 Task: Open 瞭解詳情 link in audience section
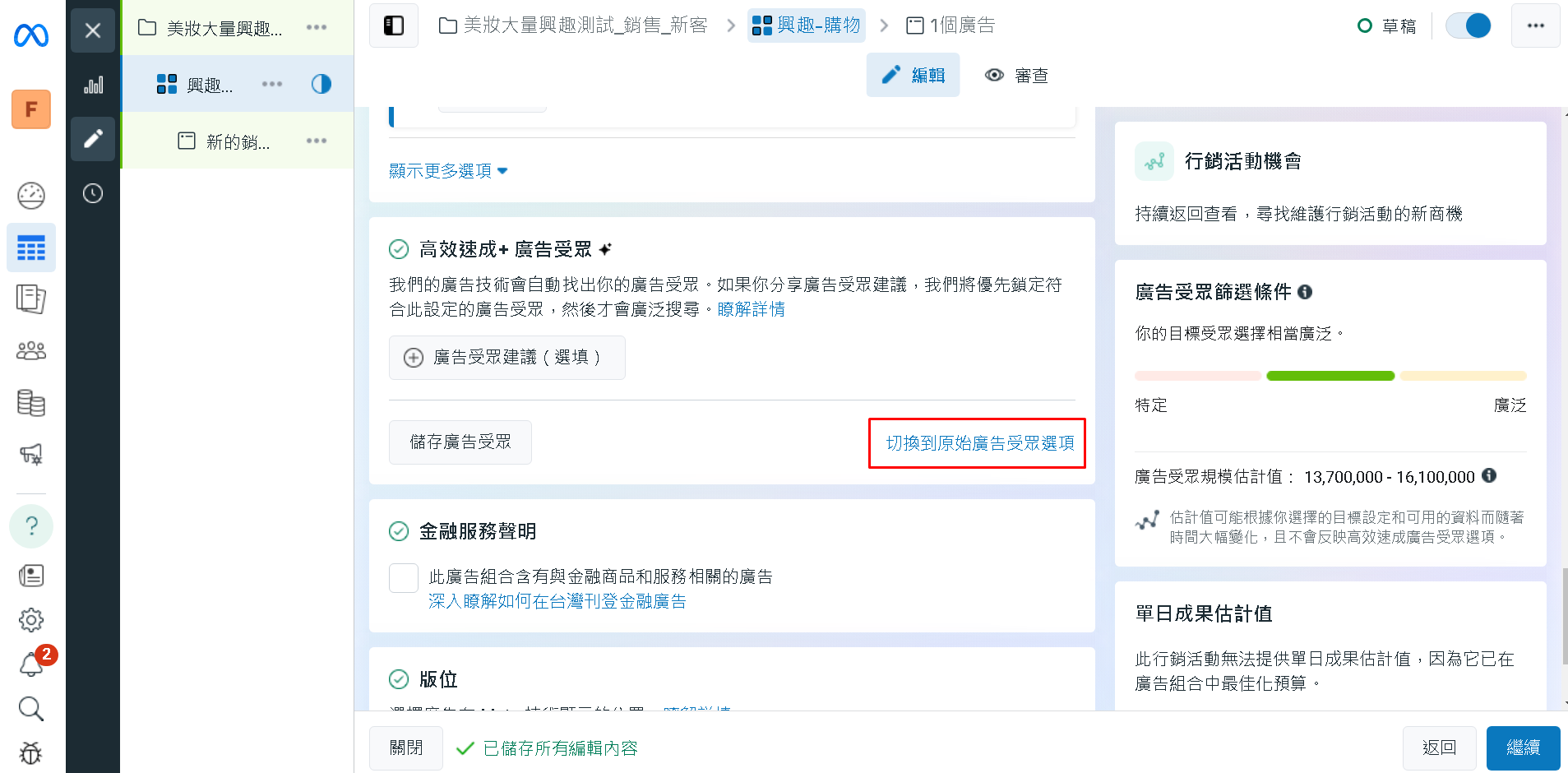click(751, 309)
